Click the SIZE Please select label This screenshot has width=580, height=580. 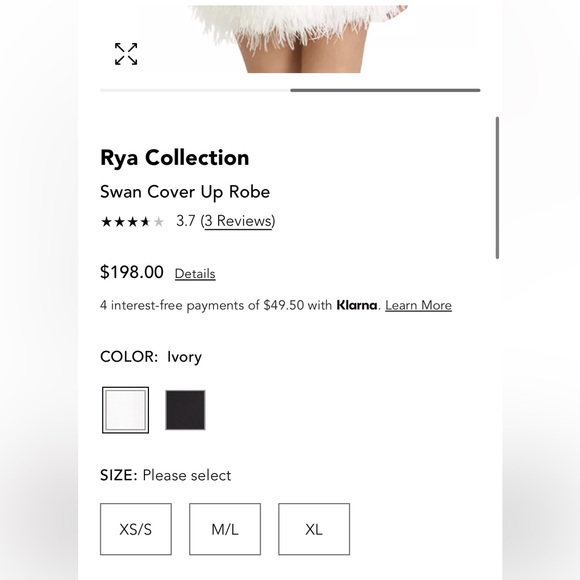165,475
